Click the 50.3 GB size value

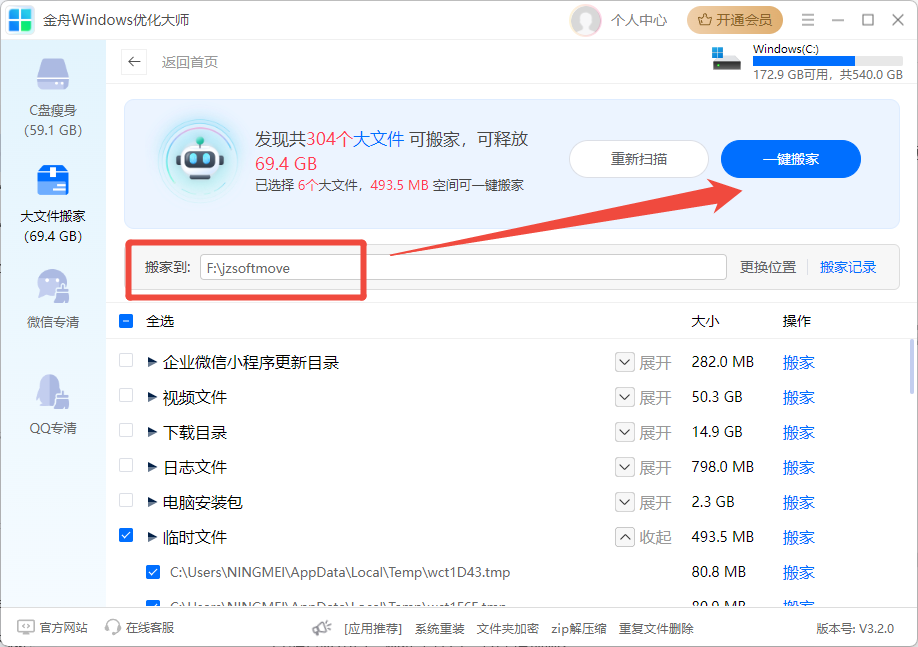pos(717,396)
